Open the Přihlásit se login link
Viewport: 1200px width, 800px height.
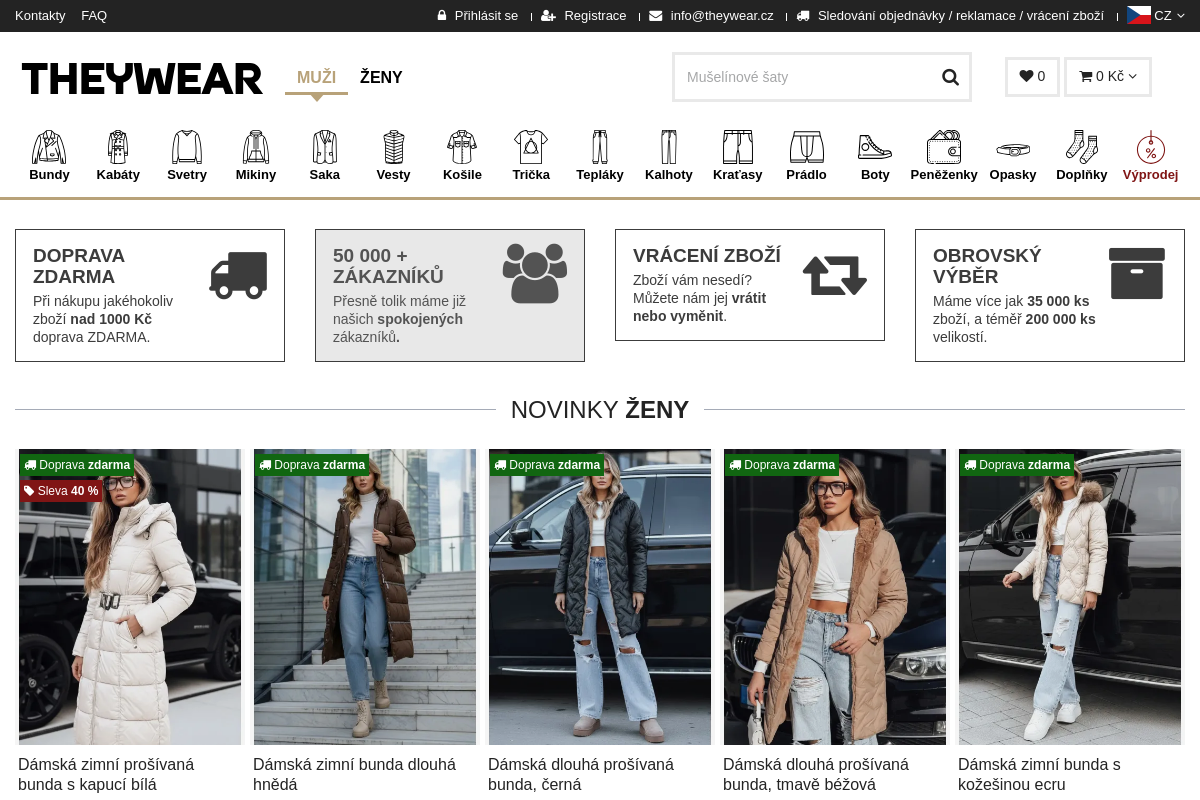(477, 15)
